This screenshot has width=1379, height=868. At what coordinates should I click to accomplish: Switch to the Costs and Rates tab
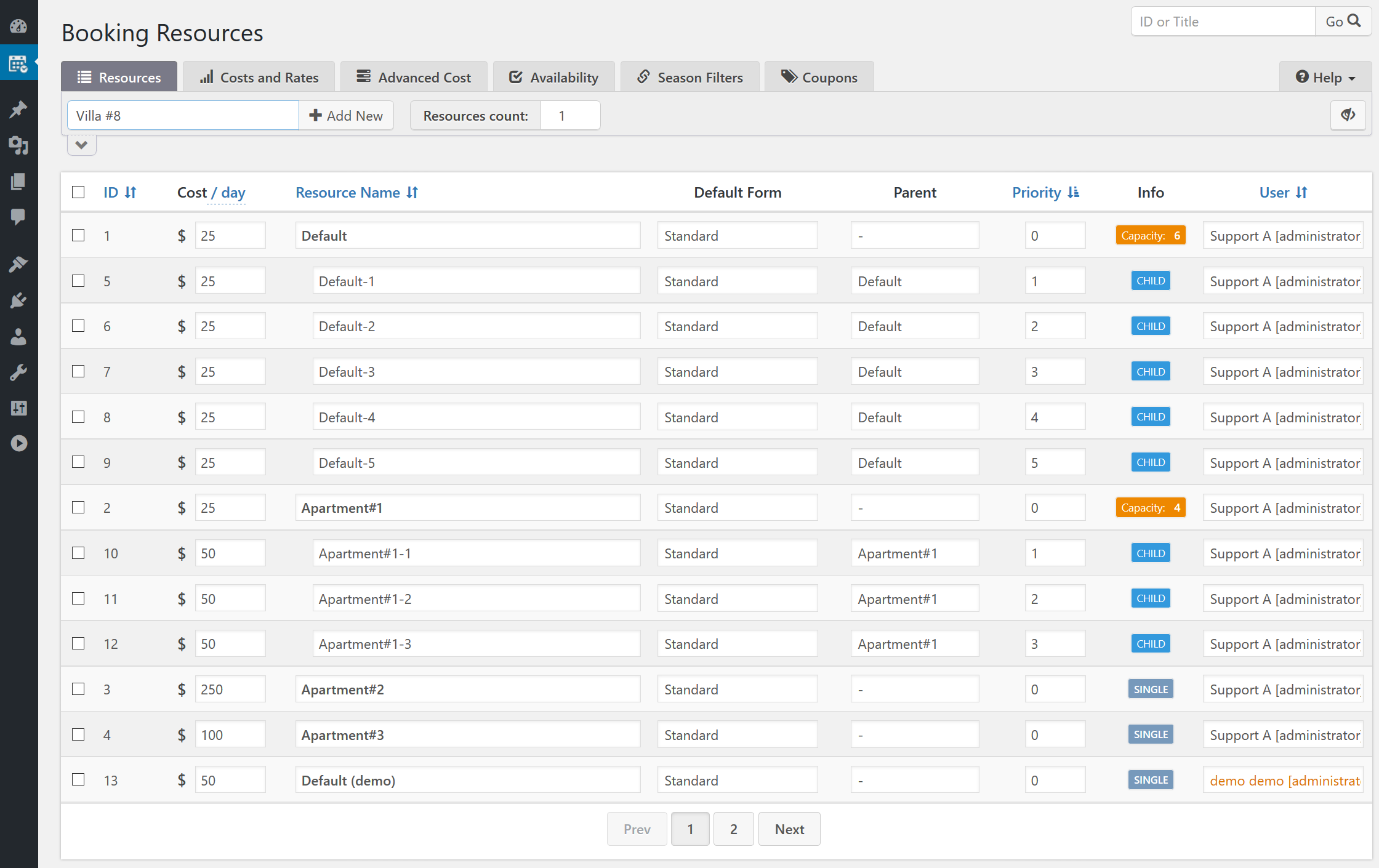[259, 76]
